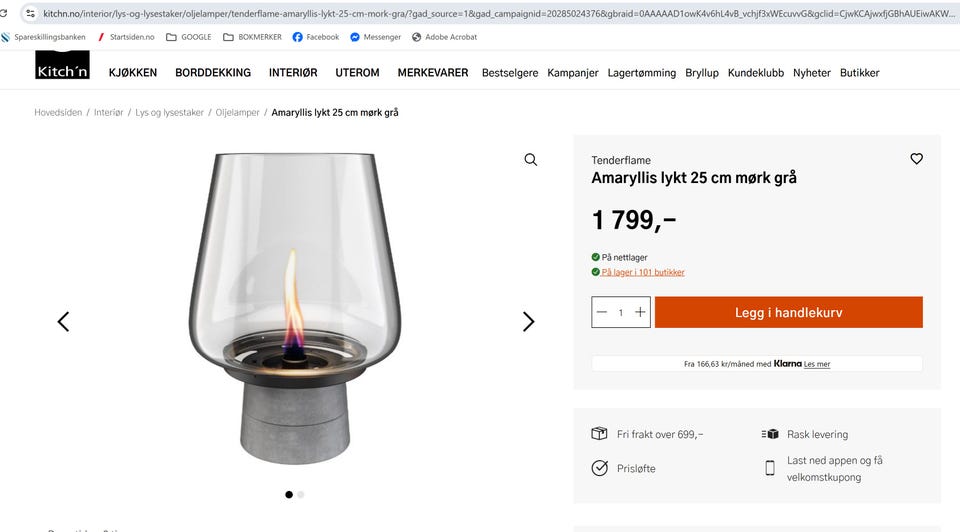
Task: Zoom product image with magnifier icon
Action: (x=531, y=160)
